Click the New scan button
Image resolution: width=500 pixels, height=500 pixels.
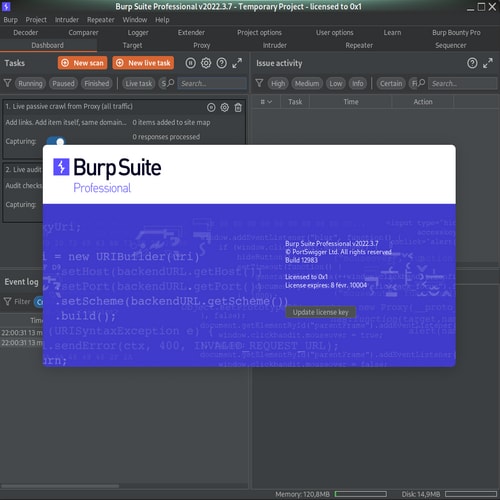tap(82, 63)
